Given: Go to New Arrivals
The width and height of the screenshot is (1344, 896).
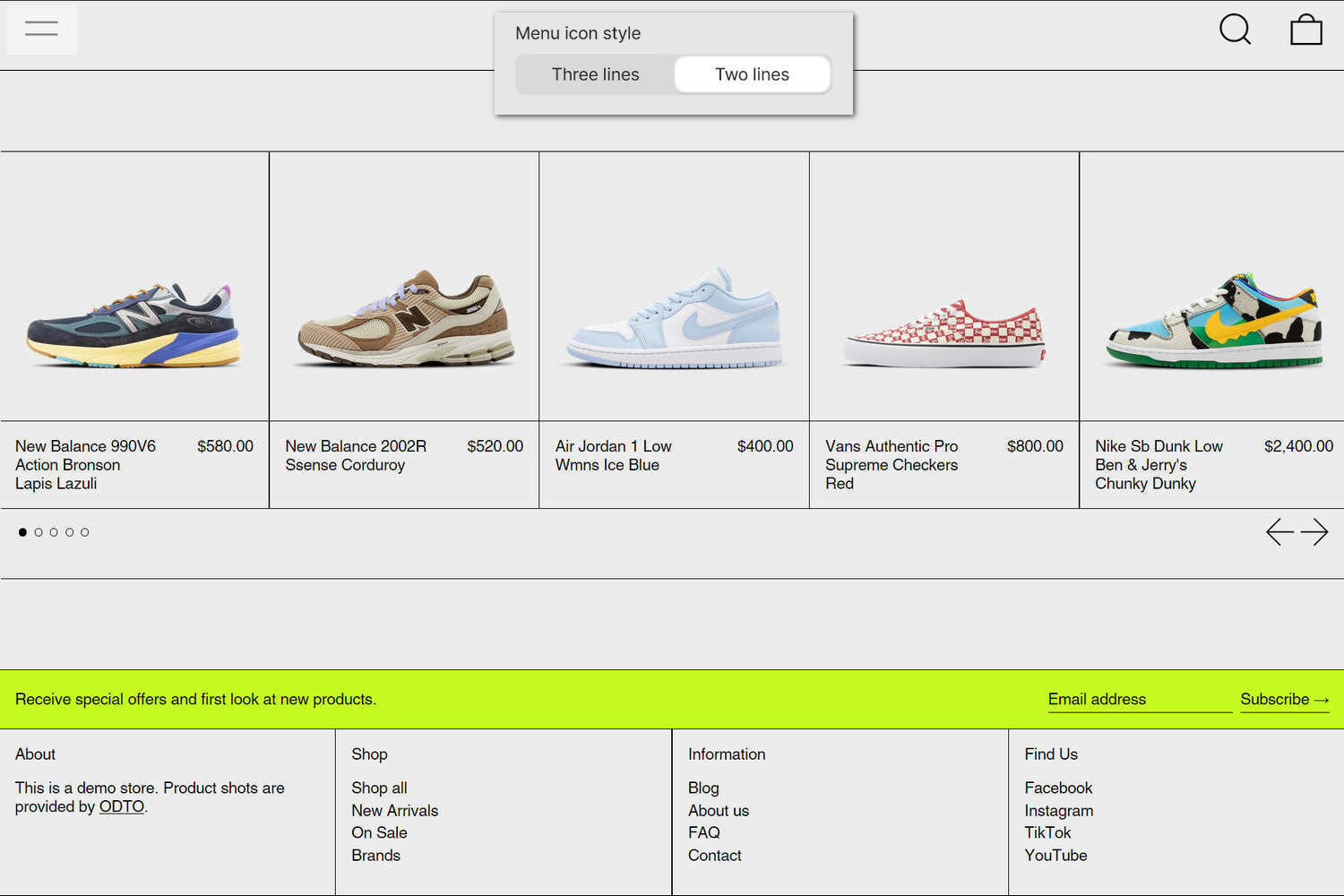Looking at the screenshot, I should click(395, 810).
